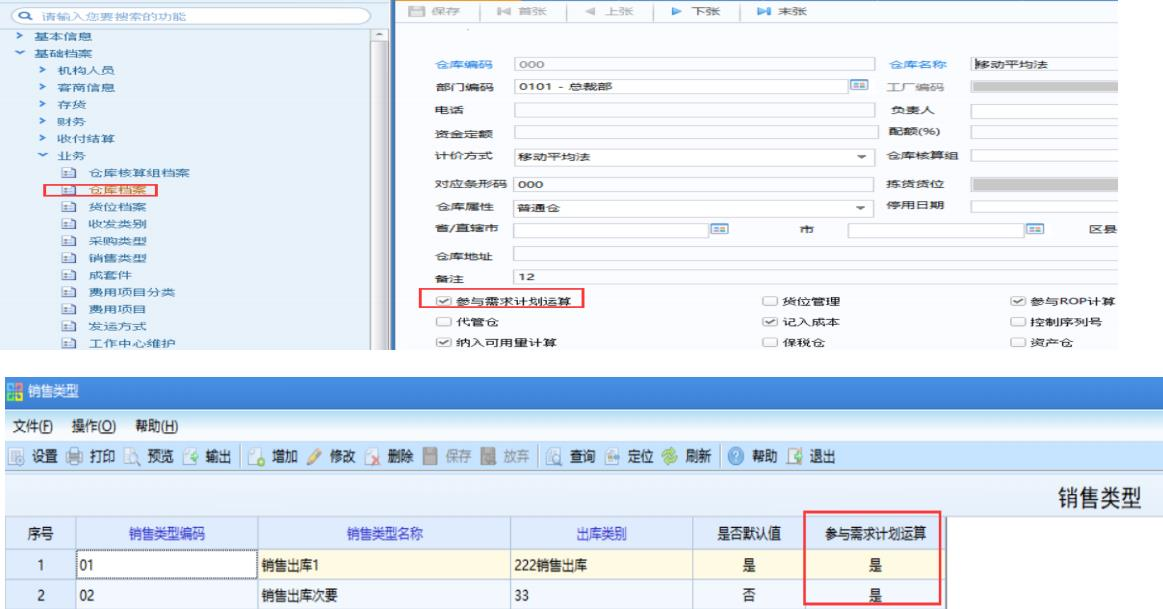This screenshot has width=1163, height=609.
Task: Open the 计价方式 dropdown
Action: click(x=861, y=158)
